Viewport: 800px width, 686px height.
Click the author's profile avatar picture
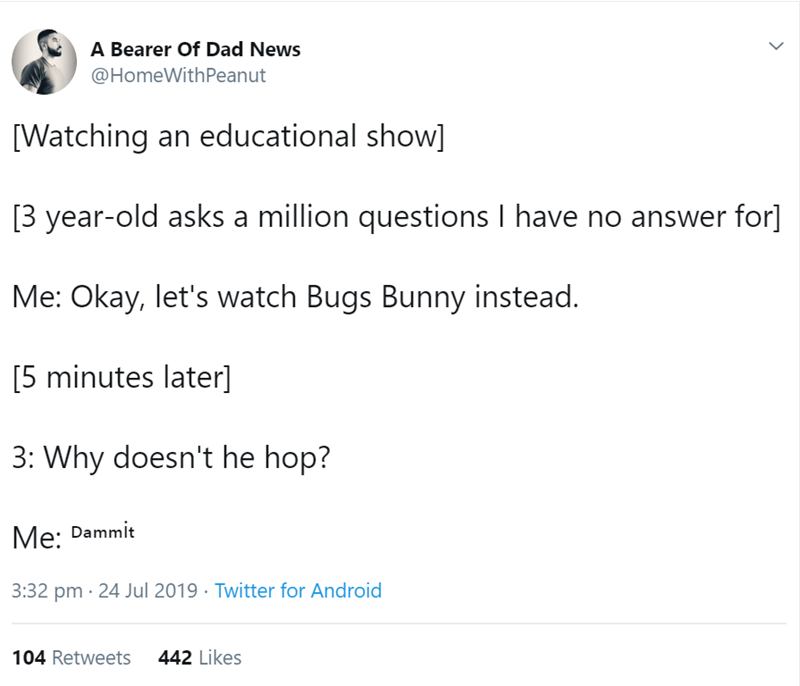pos(45,60)
